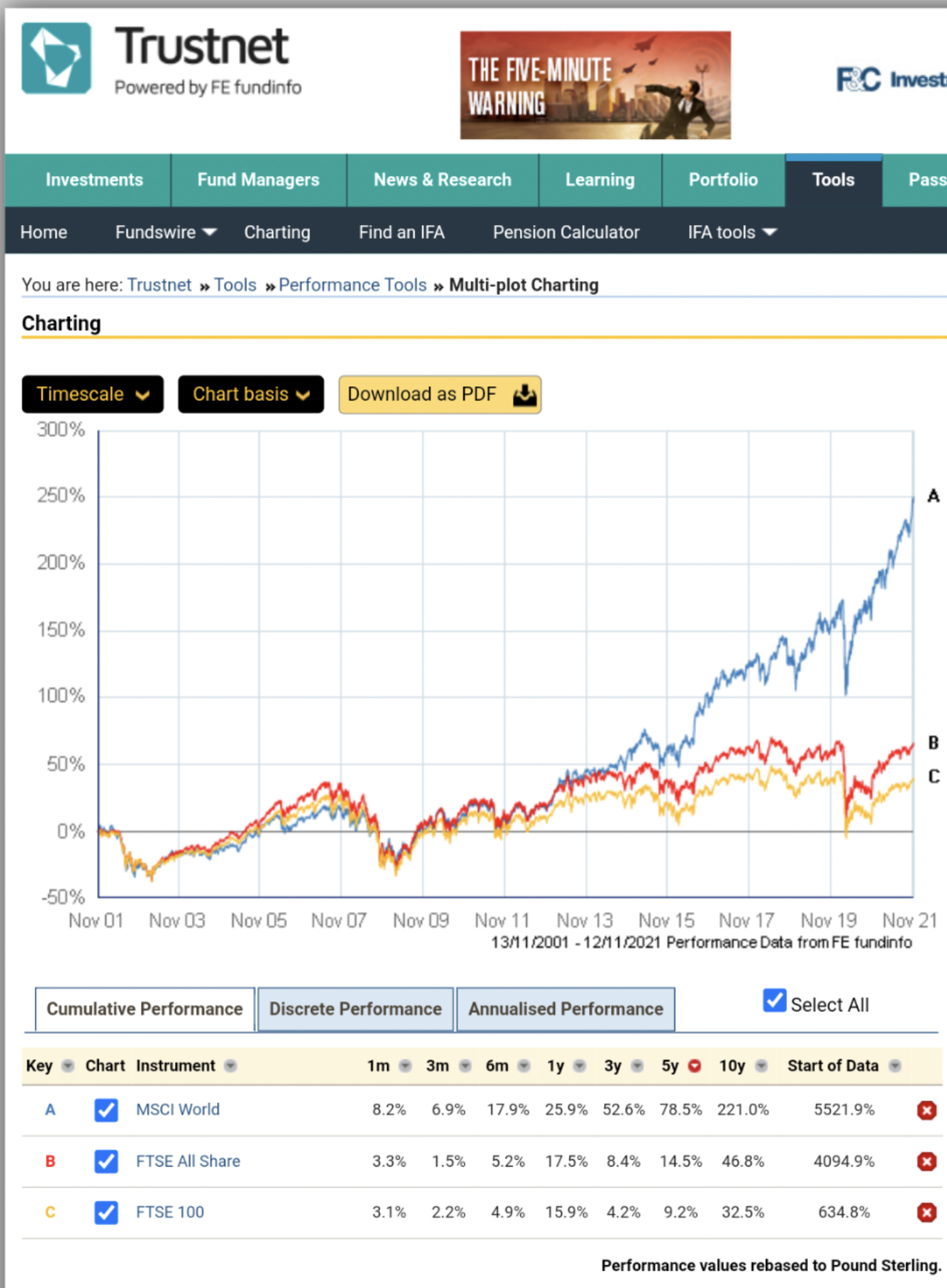Sort by 10y column arrow icon
Viewport: 947px width, 1288px height.
[x=761, y=1065]
